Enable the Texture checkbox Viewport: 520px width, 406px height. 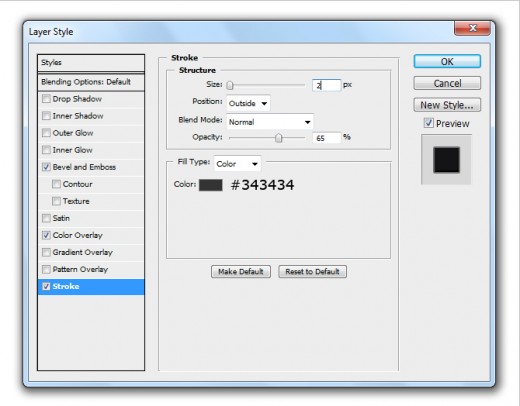(56, 201)
